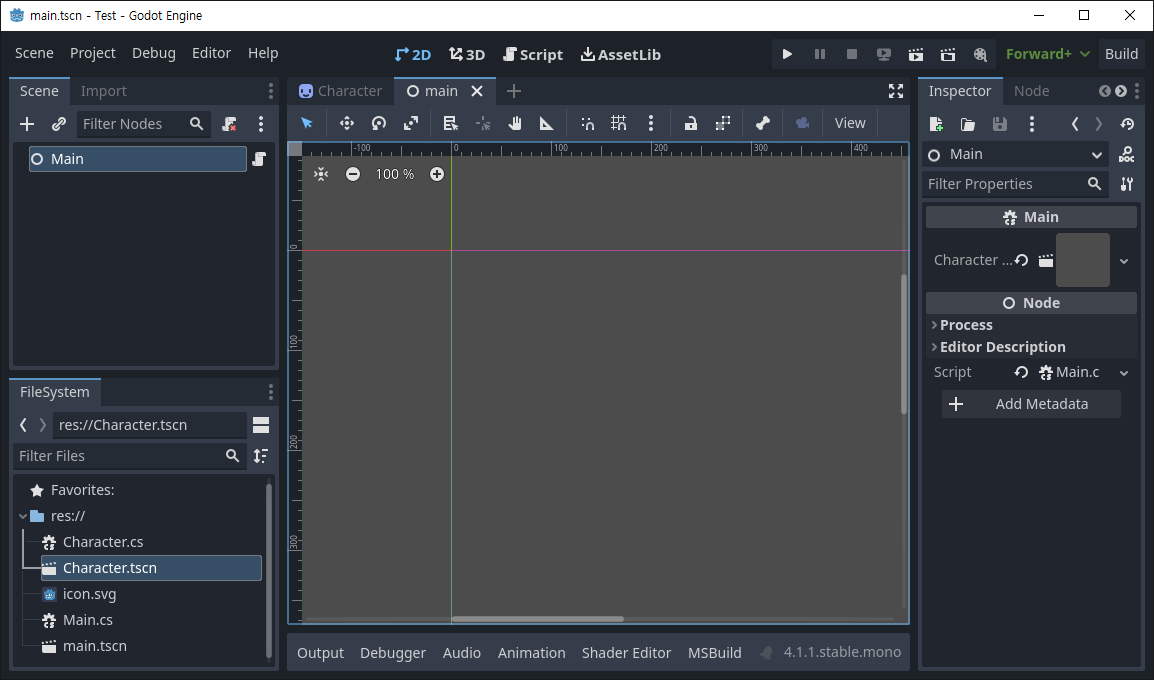Click the Add Metadata button
The width and height of the screenshot is (1154, 680).
point(1031,404)
